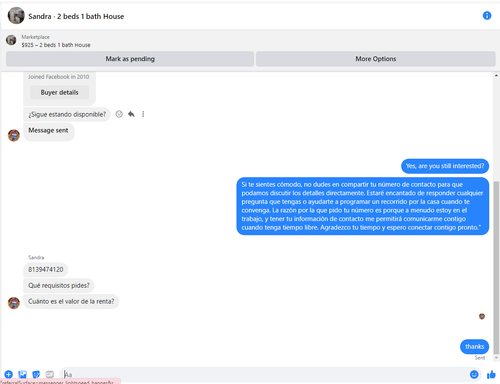Click the 'Joined Facebook in 2010' text

58,77
